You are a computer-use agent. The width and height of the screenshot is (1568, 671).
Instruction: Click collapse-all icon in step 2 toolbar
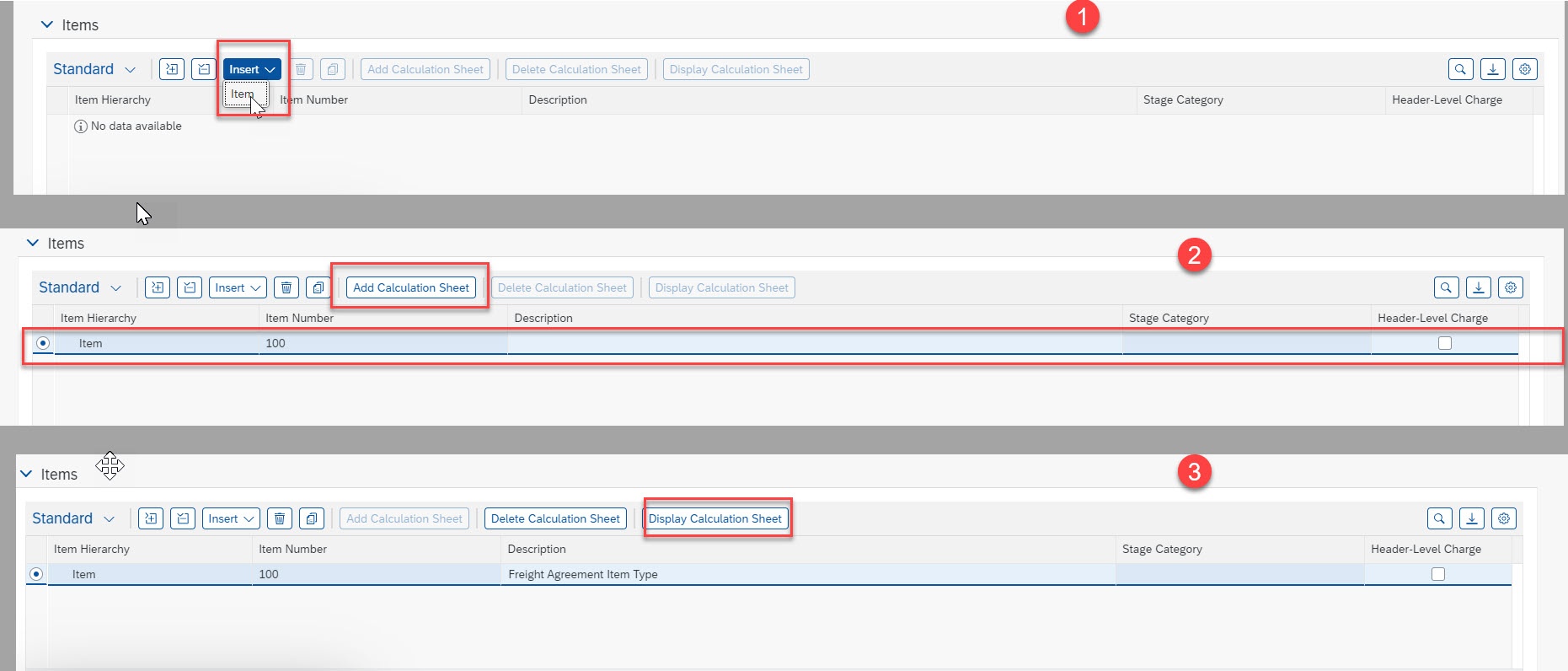[190, 287]
